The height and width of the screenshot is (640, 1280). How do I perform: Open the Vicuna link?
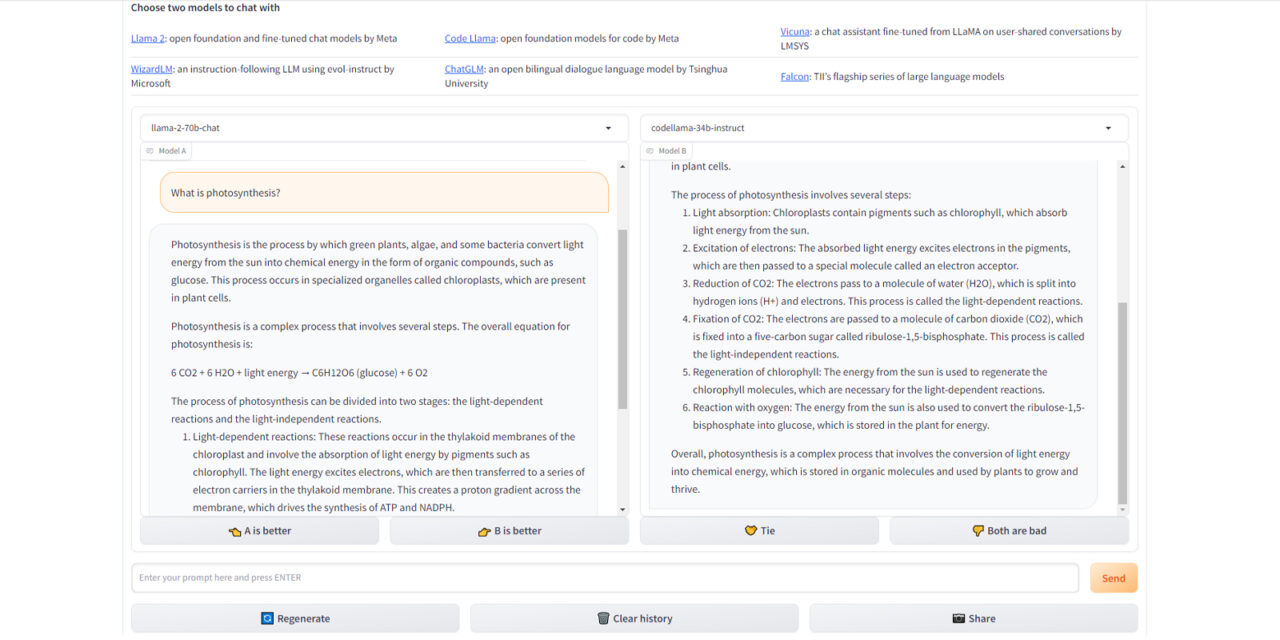coord(793,31)
